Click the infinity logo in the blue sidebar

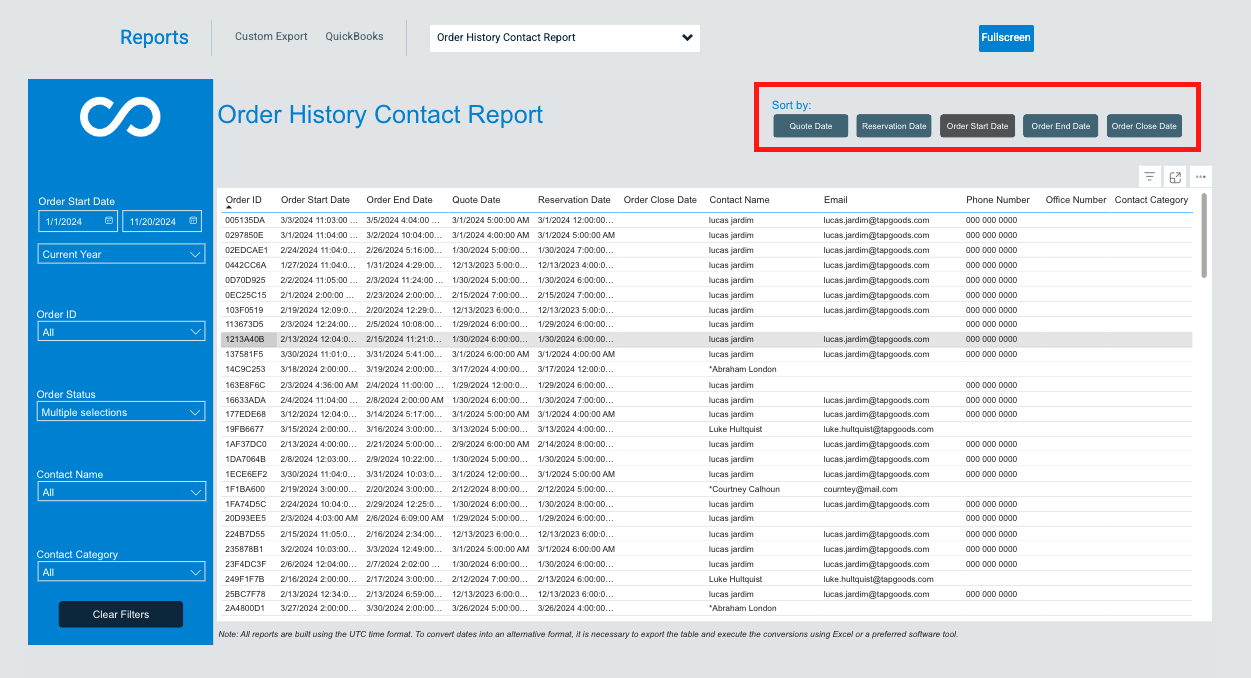[120, 117]
